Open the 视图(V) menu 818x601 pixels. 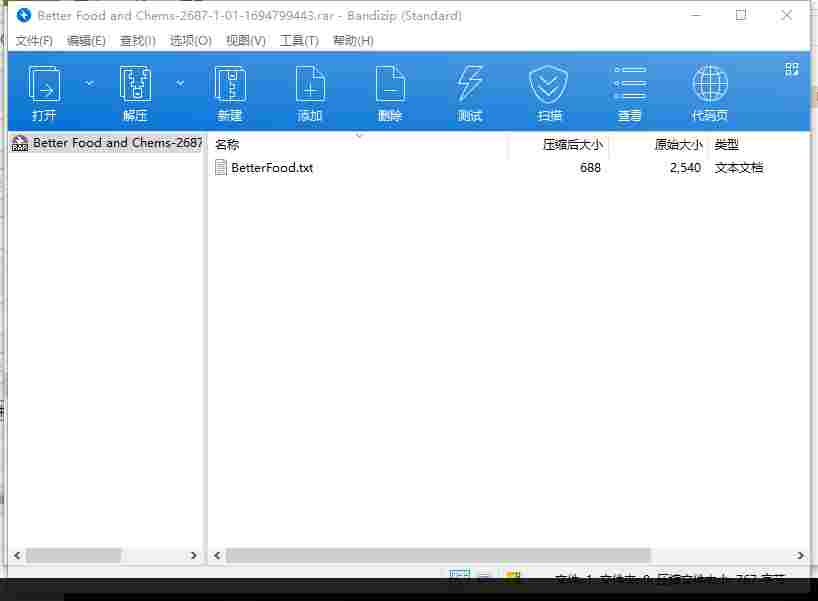pos(246,41)
